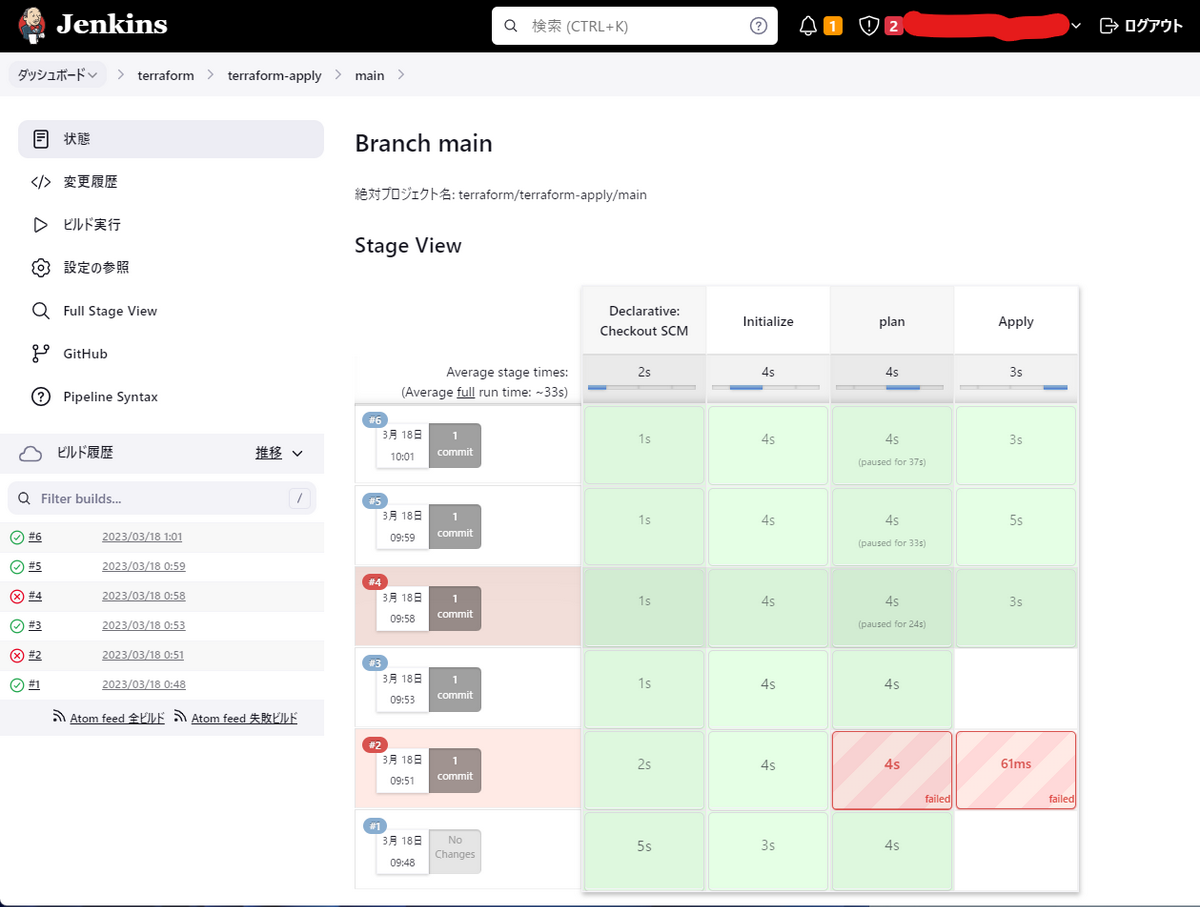This screenshot has height=907, width=1200.
Task: Click the 状態 document icon
Action: (41, 139)
